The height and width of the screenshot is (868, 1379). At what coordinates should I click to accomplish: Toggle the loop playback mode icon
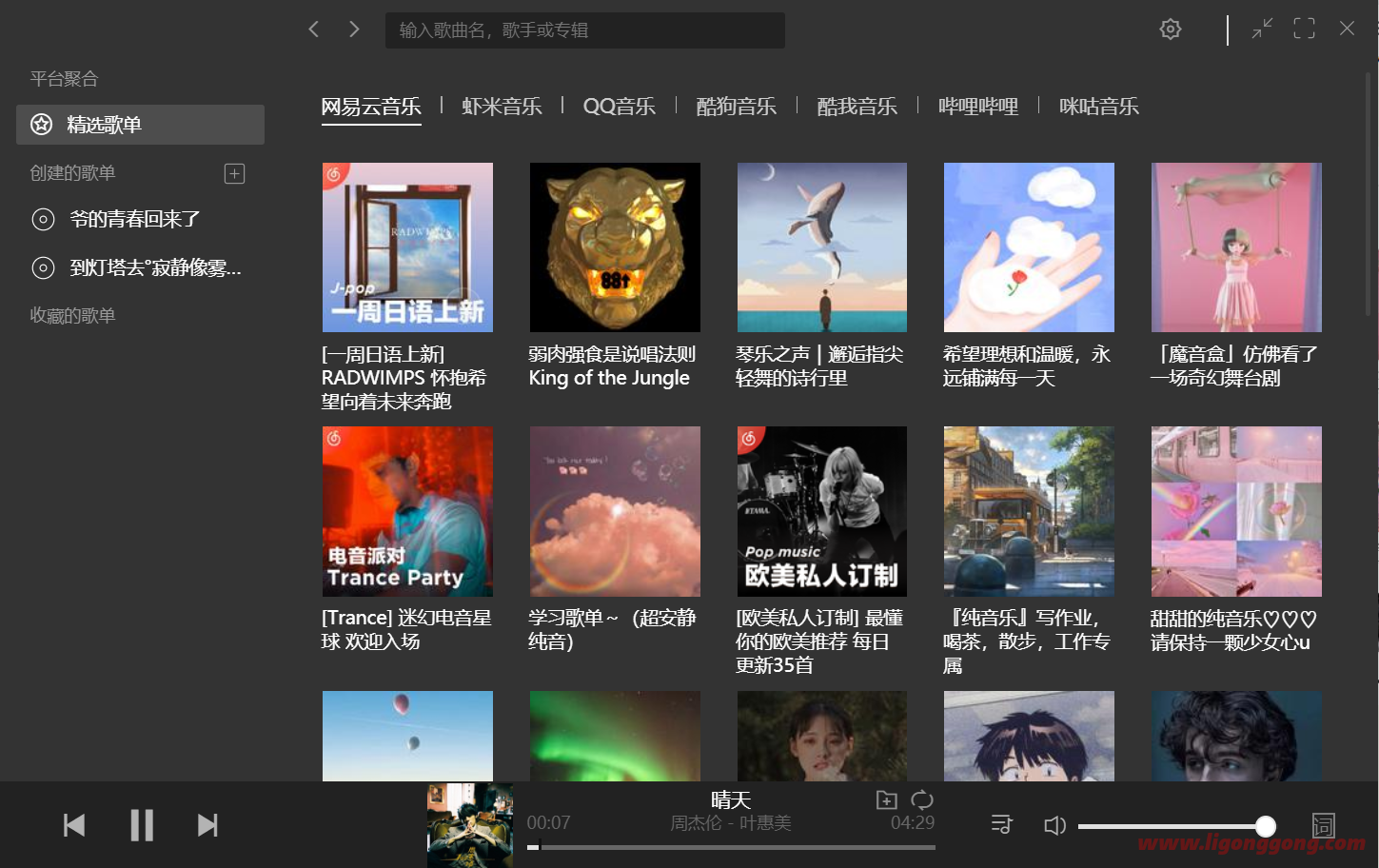(x=922, y=800)
